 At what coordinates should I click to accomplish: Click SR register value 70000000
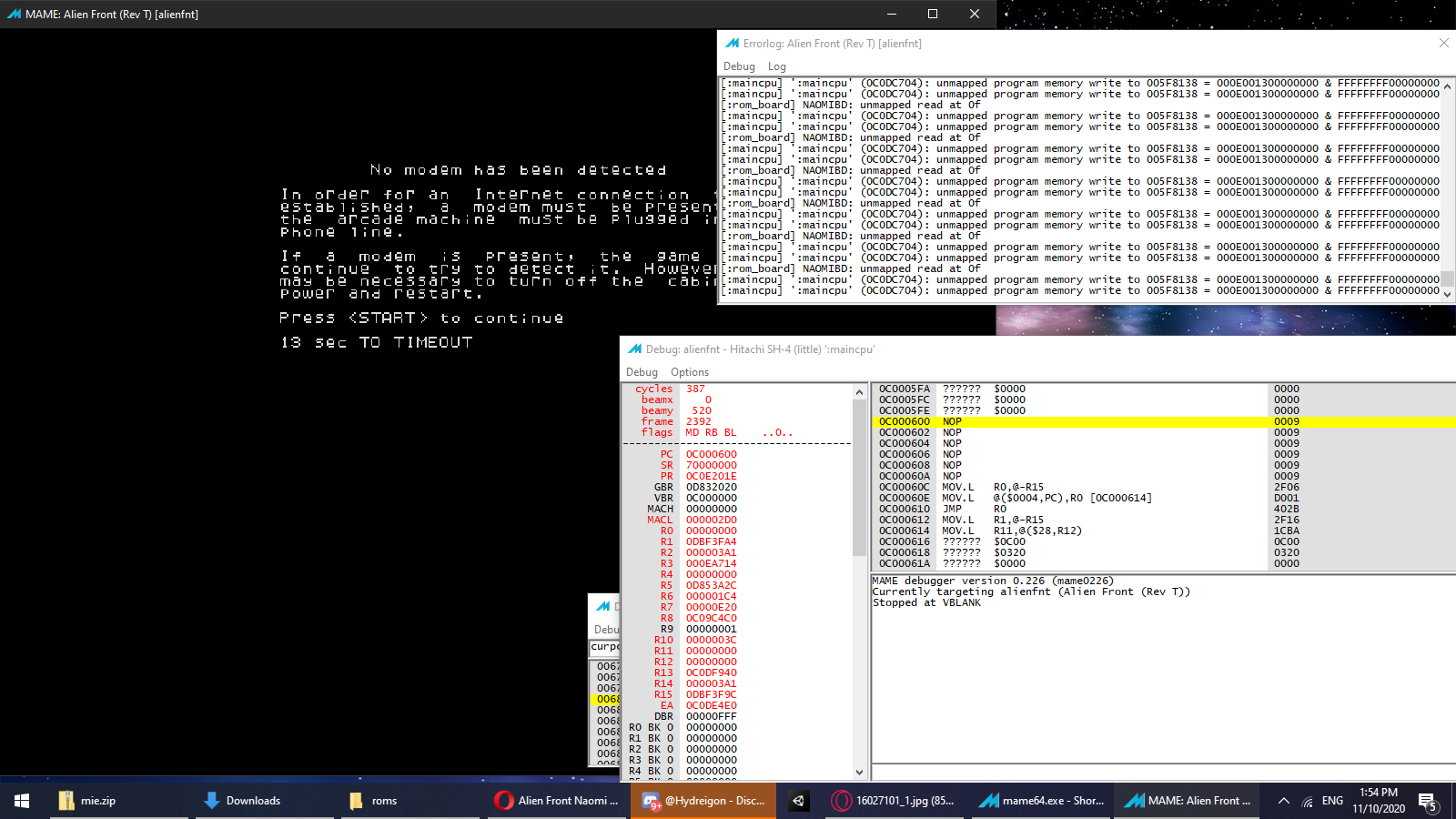[x=712, y=465]
